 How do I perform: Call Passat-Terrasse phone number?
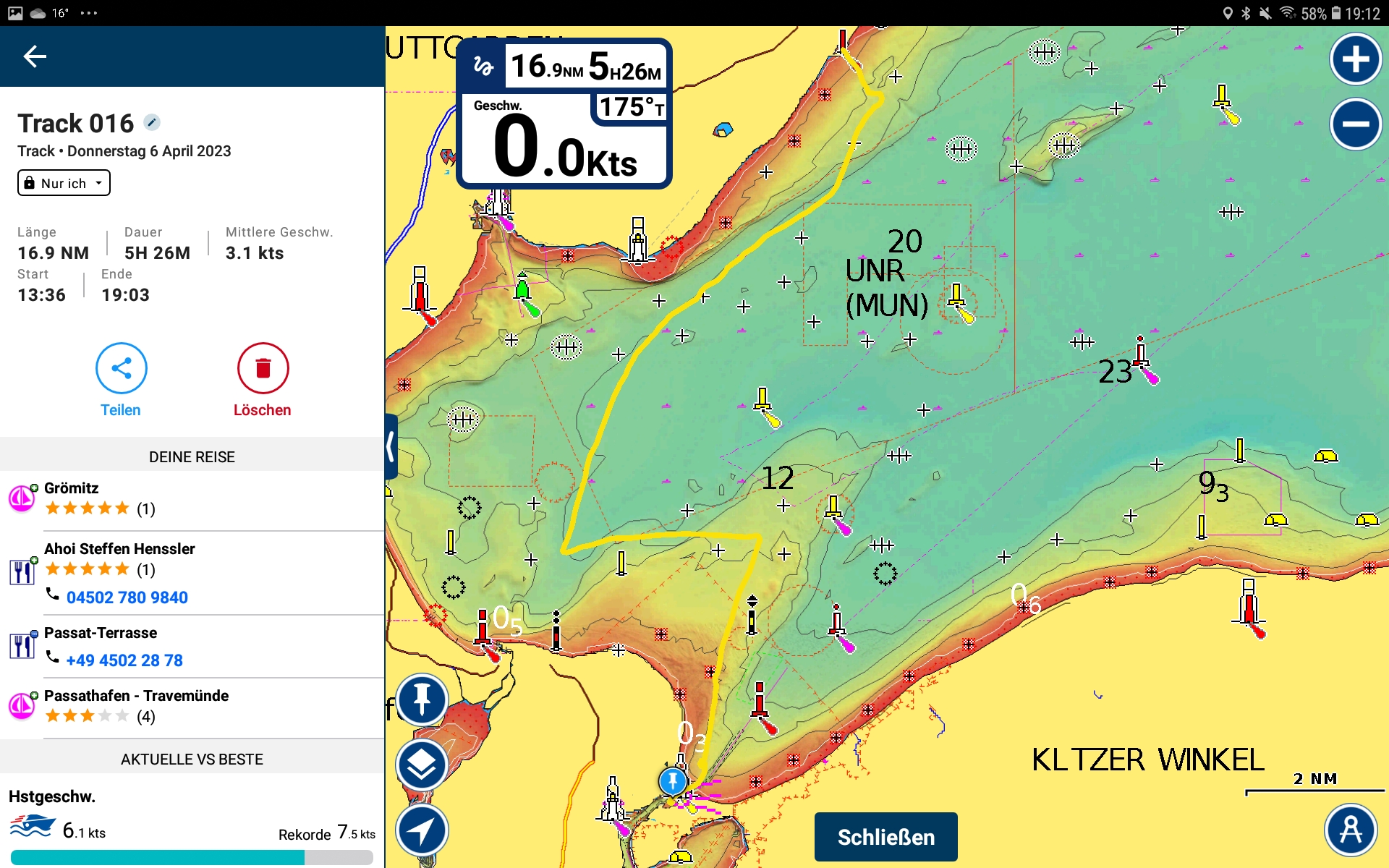point(124,660)
